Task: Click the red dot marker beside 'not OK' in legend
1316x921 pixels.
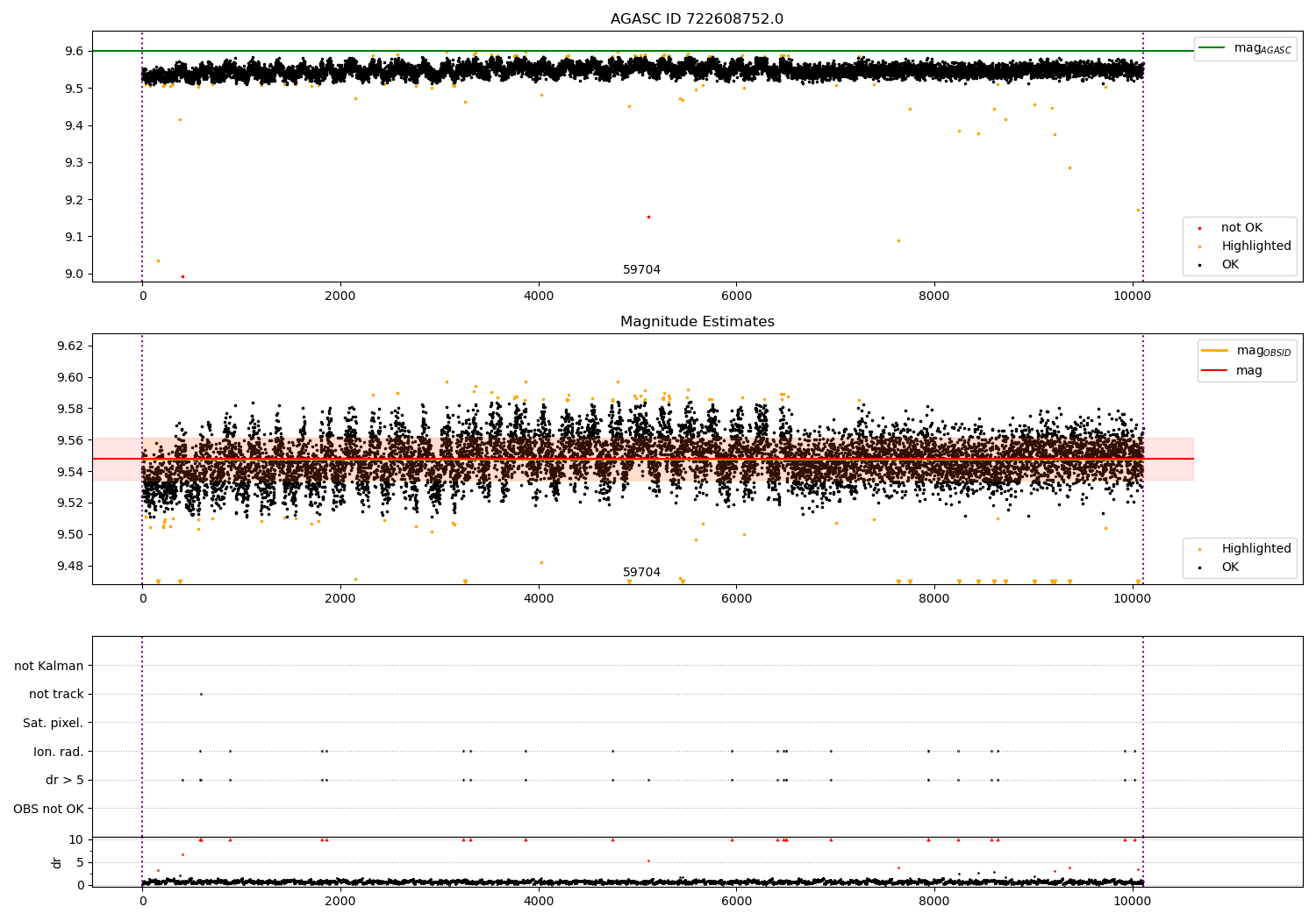Action: pyautogui.click(x=1199, y=229)
